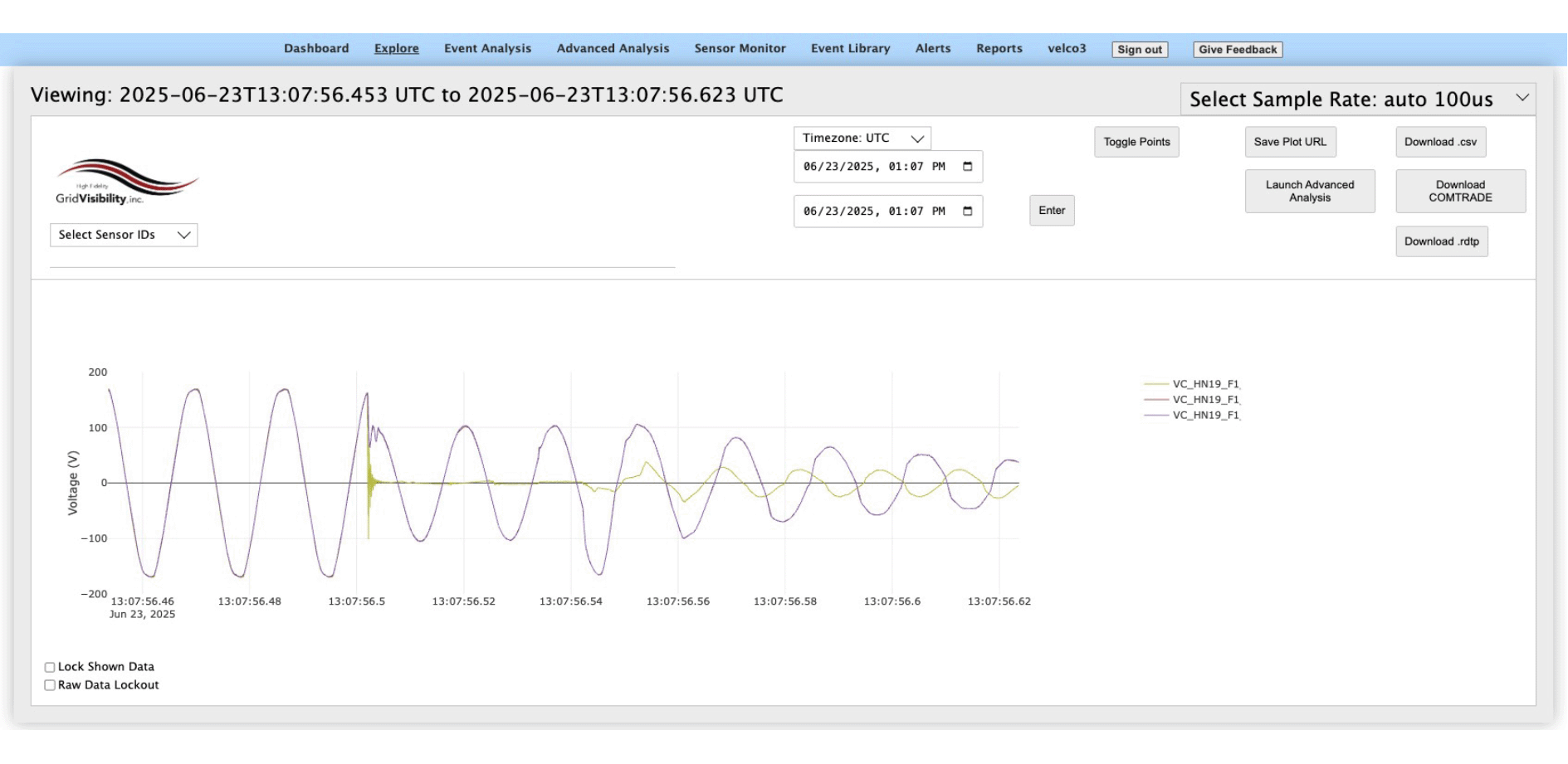Enable the Lock Shown Data checkbox
1568x764 pixels.
[x=50, y=667]
